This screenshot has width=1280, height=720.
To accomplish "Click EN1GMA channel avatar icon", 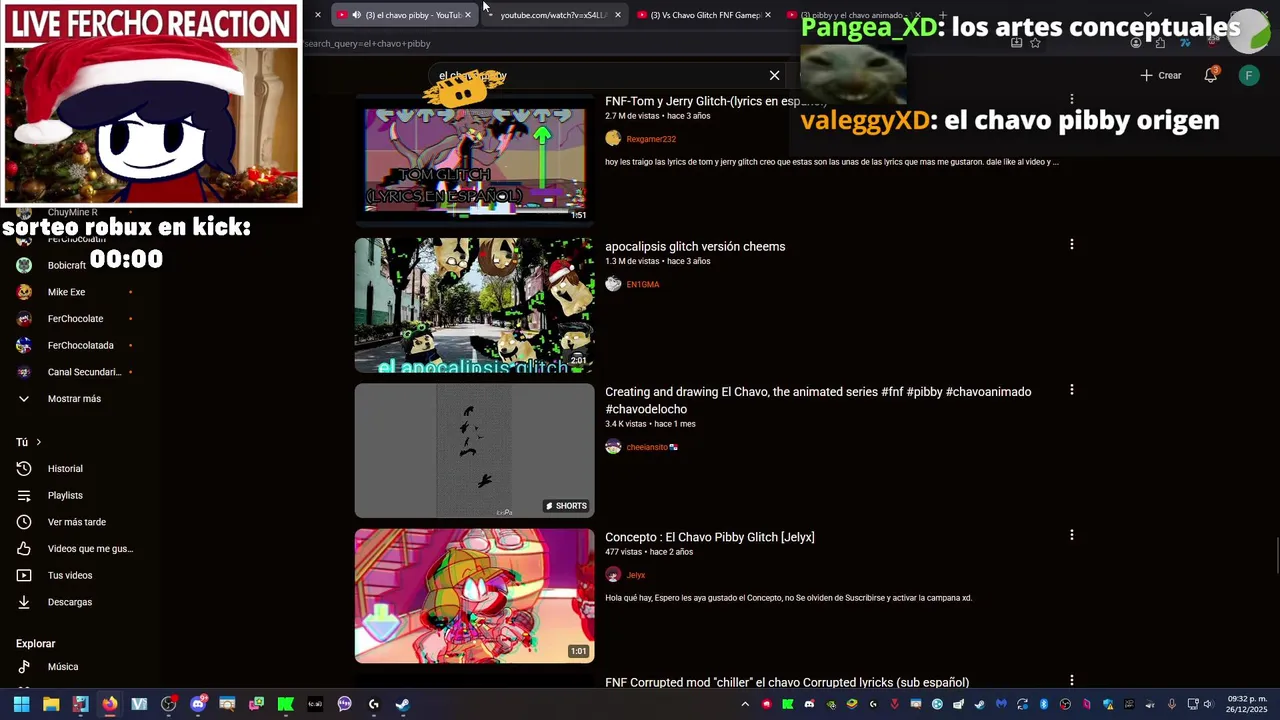I will coord(613,284).
